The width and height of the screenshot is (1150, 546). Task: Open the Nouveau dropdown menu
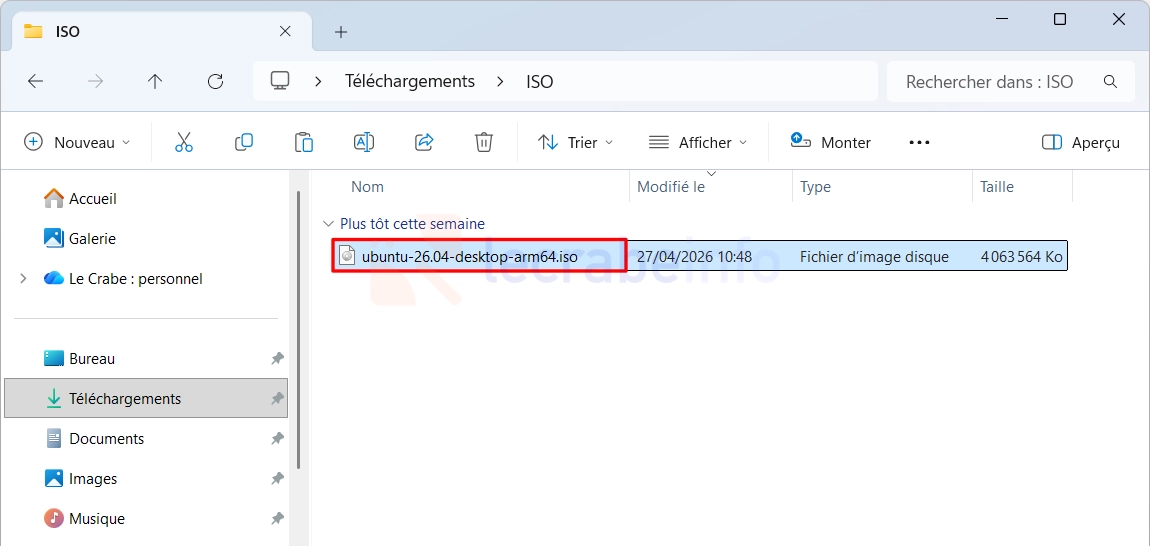pos(78,142)
